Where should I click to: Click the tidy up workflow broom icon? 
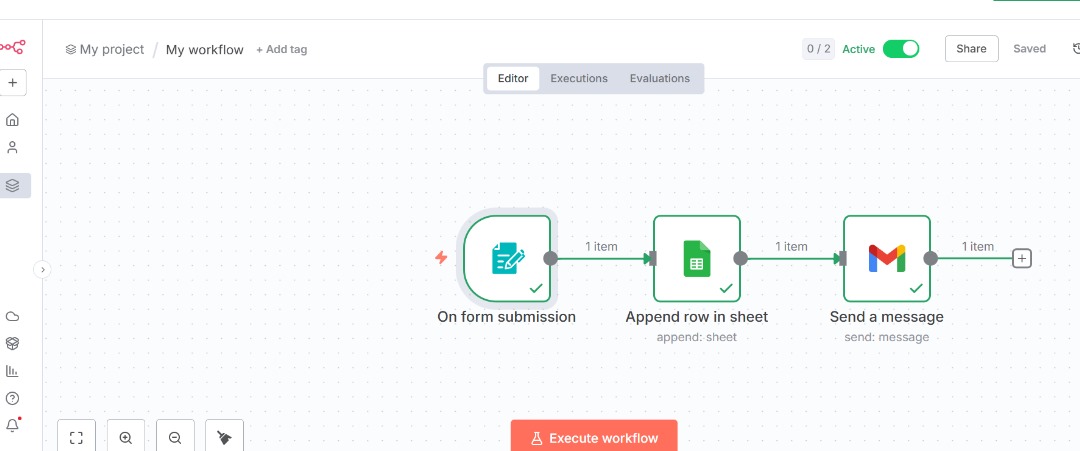pos(224,438)
